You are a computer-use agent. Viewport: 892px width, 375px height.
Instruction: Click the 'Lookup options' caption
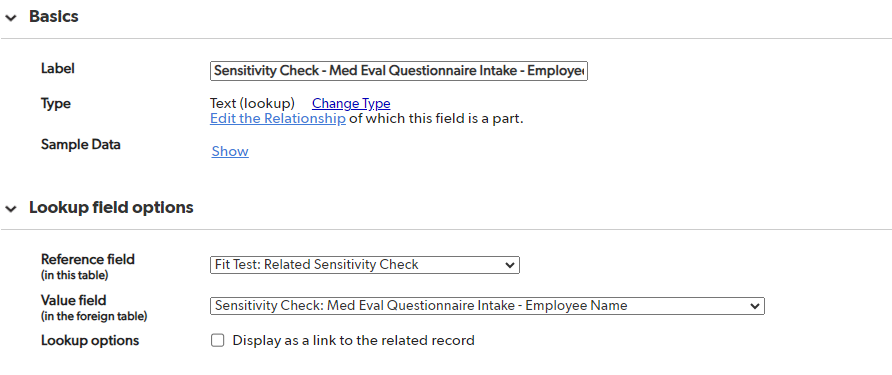[90, 341]
